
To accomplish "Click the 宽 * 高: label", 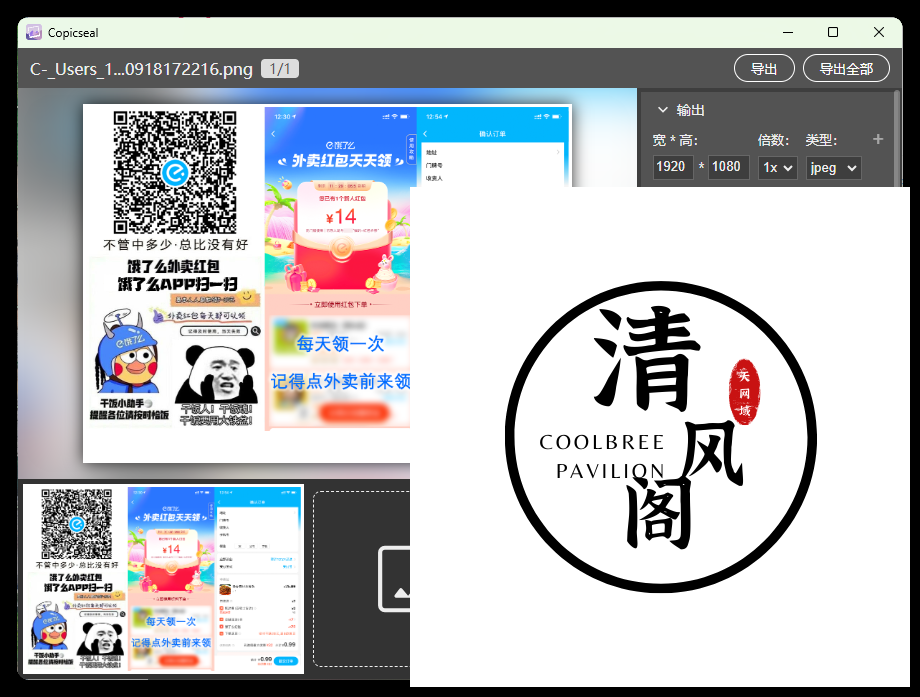I will (x=675, y=140).
